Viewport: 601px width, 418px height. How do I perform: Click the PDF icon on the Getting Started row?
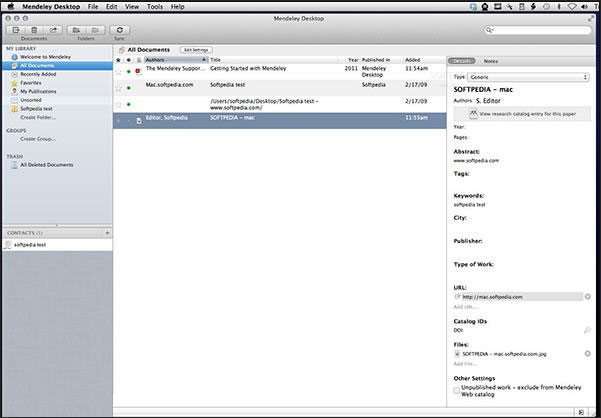click(x=138, y=71)
